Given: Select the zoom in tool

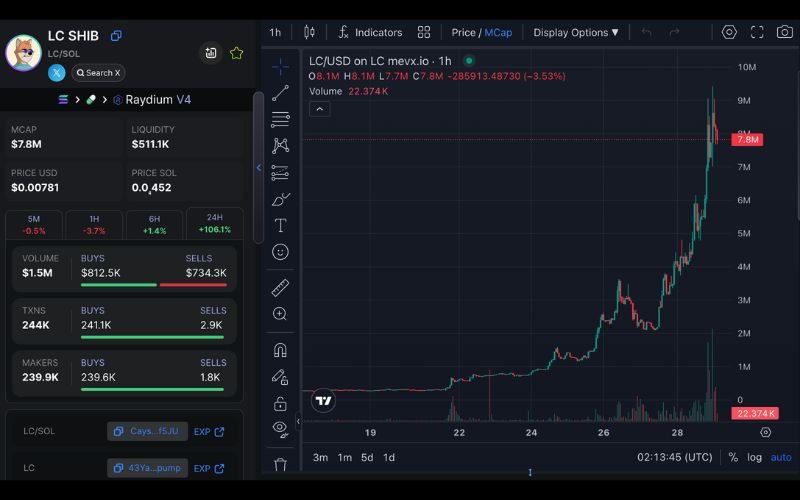Looking at the screenshot, I should tap(280, 314).
